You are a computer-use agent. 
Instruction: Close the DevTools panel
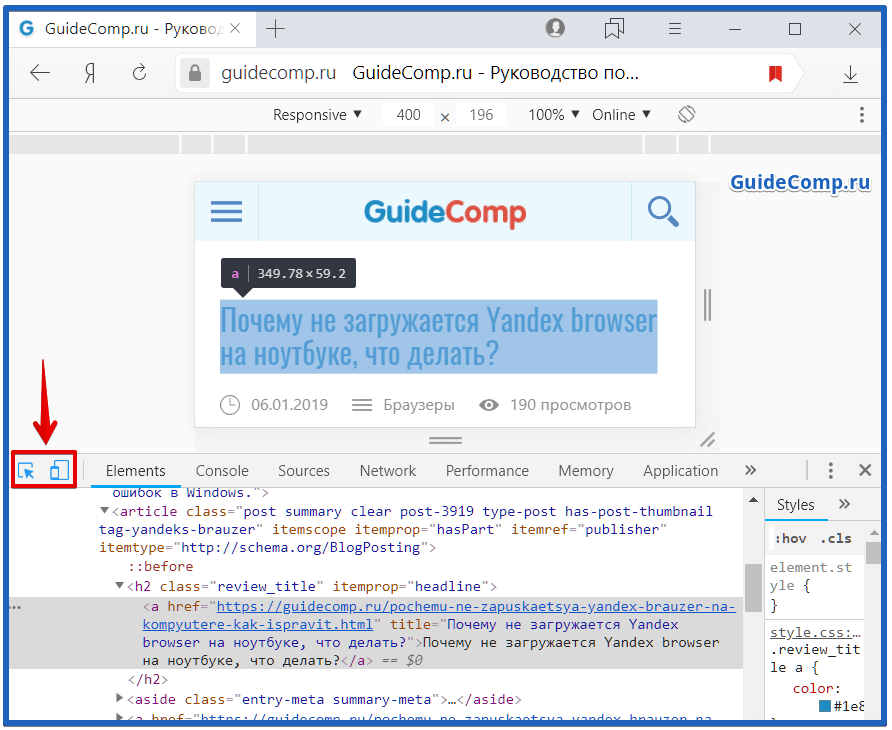pyautogui.click(x=865, y=470)
